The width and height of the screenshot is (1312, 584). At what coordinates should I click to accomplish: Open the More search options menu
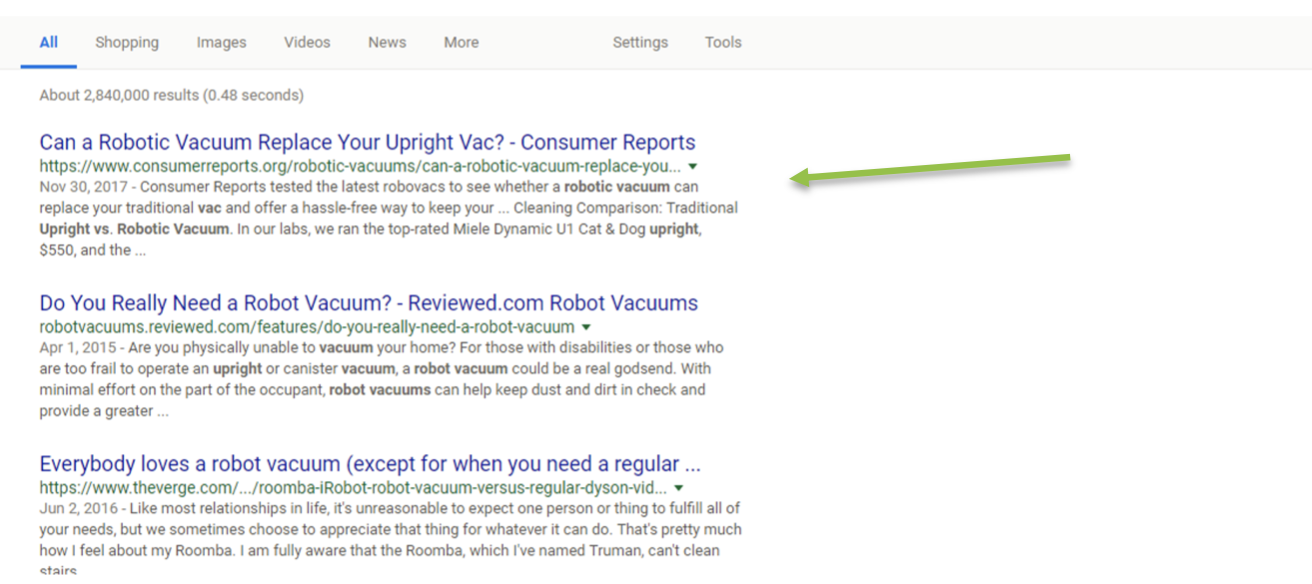pyautogui.click(x=460, y=42)
